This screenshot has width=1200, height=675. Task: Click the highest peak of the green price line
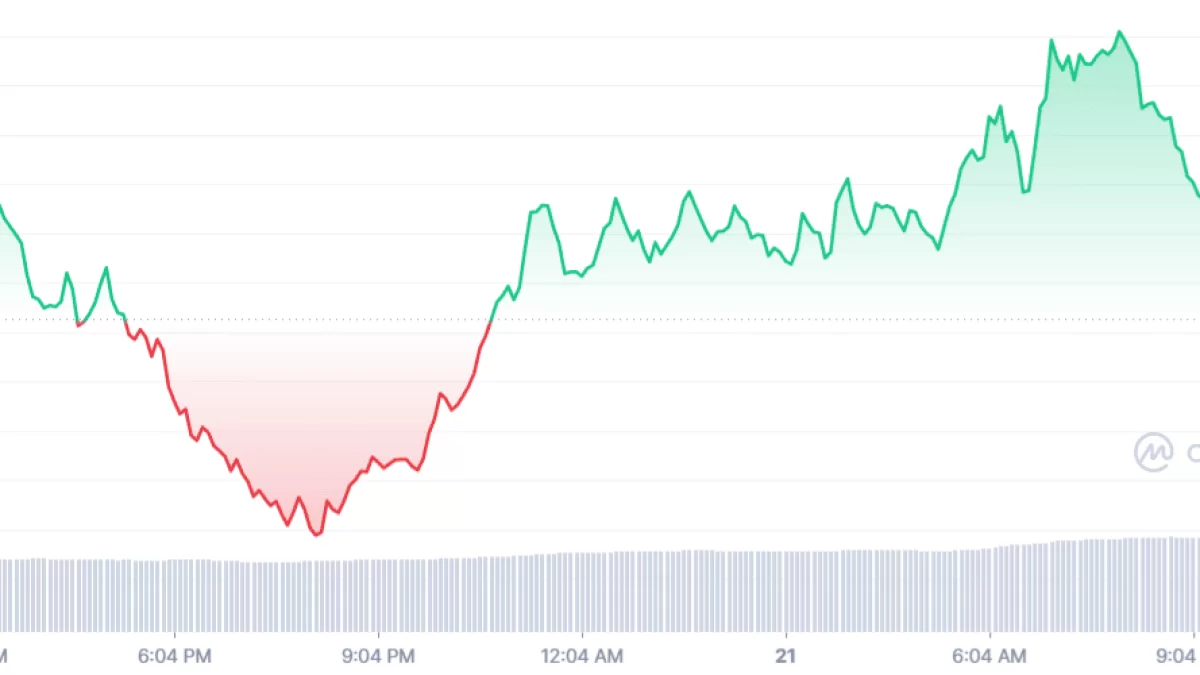pos(1120,32)
